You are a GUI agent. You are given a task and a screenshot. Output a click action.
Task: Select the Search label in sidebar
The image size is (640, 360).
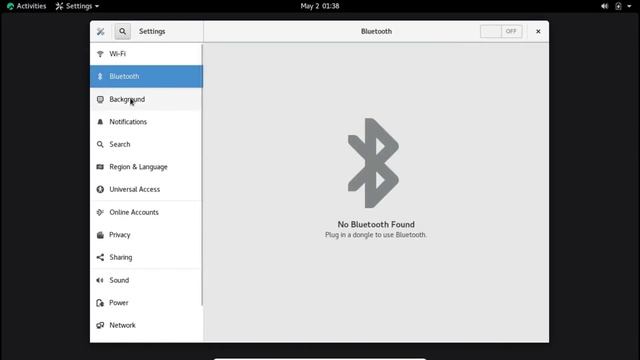pyautogui.click(x=120, y=144)
